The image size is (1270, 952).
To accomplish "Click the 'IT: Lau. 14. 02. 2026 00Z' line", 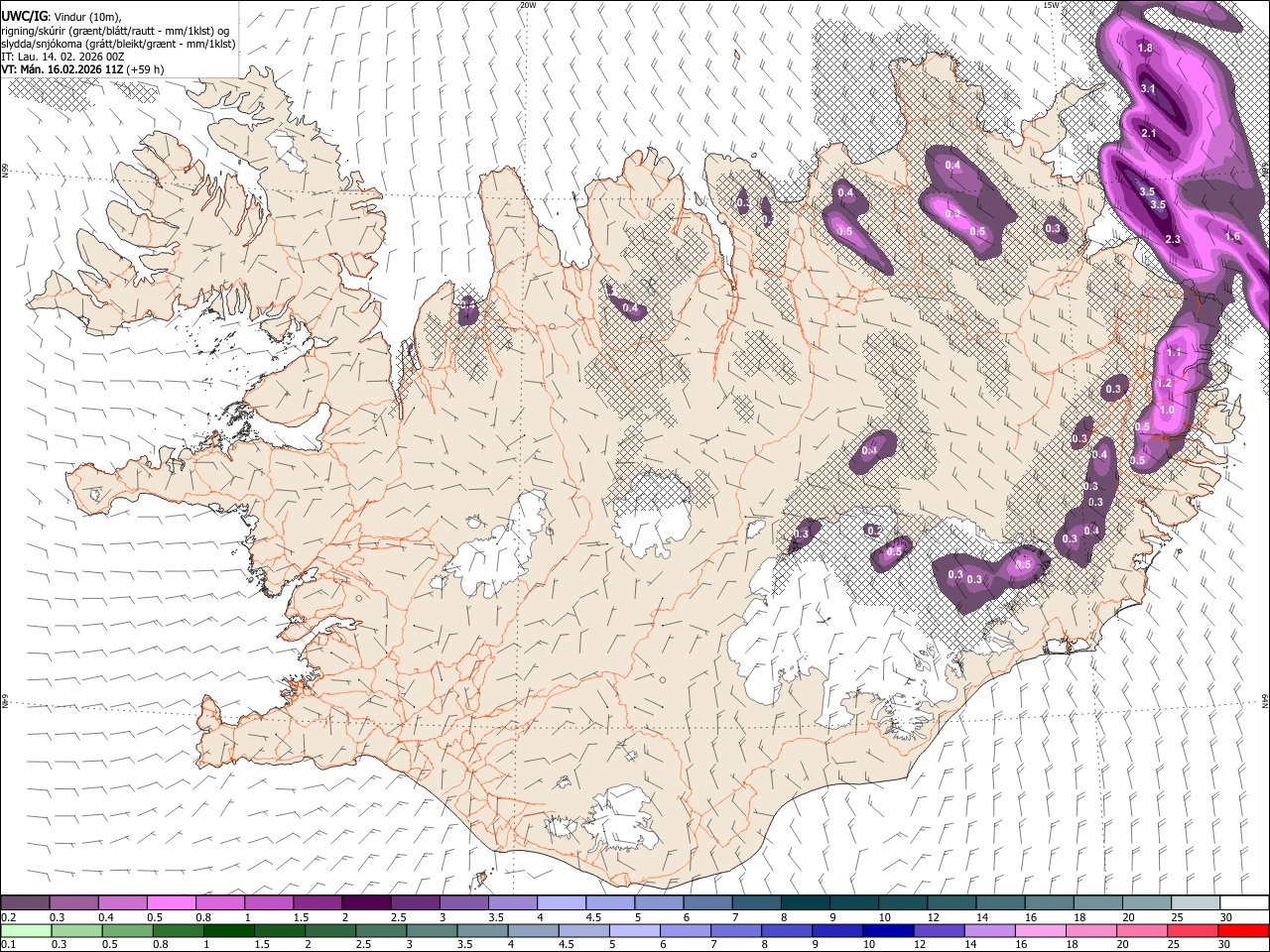I will (63, 57).
